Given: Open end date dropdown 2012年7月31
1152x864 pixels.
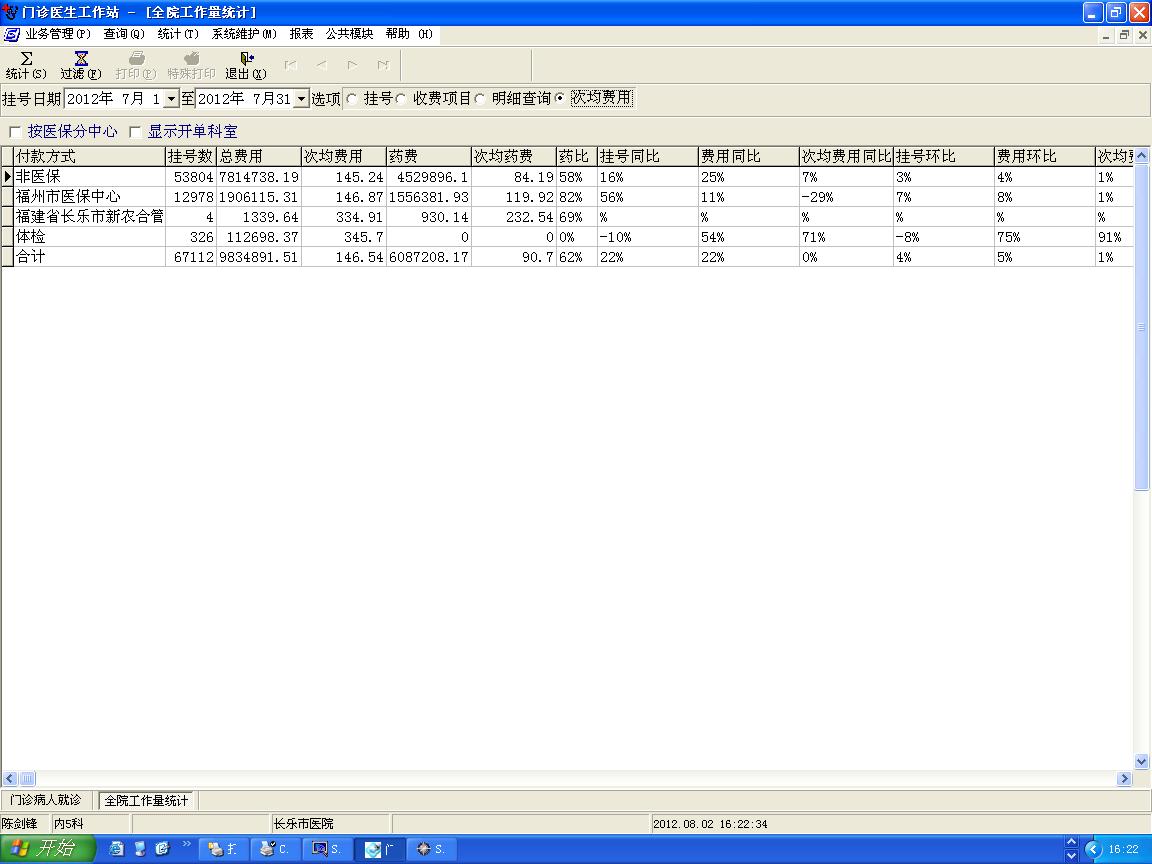Looking at the screenshot, I should (x=301, y=98).
